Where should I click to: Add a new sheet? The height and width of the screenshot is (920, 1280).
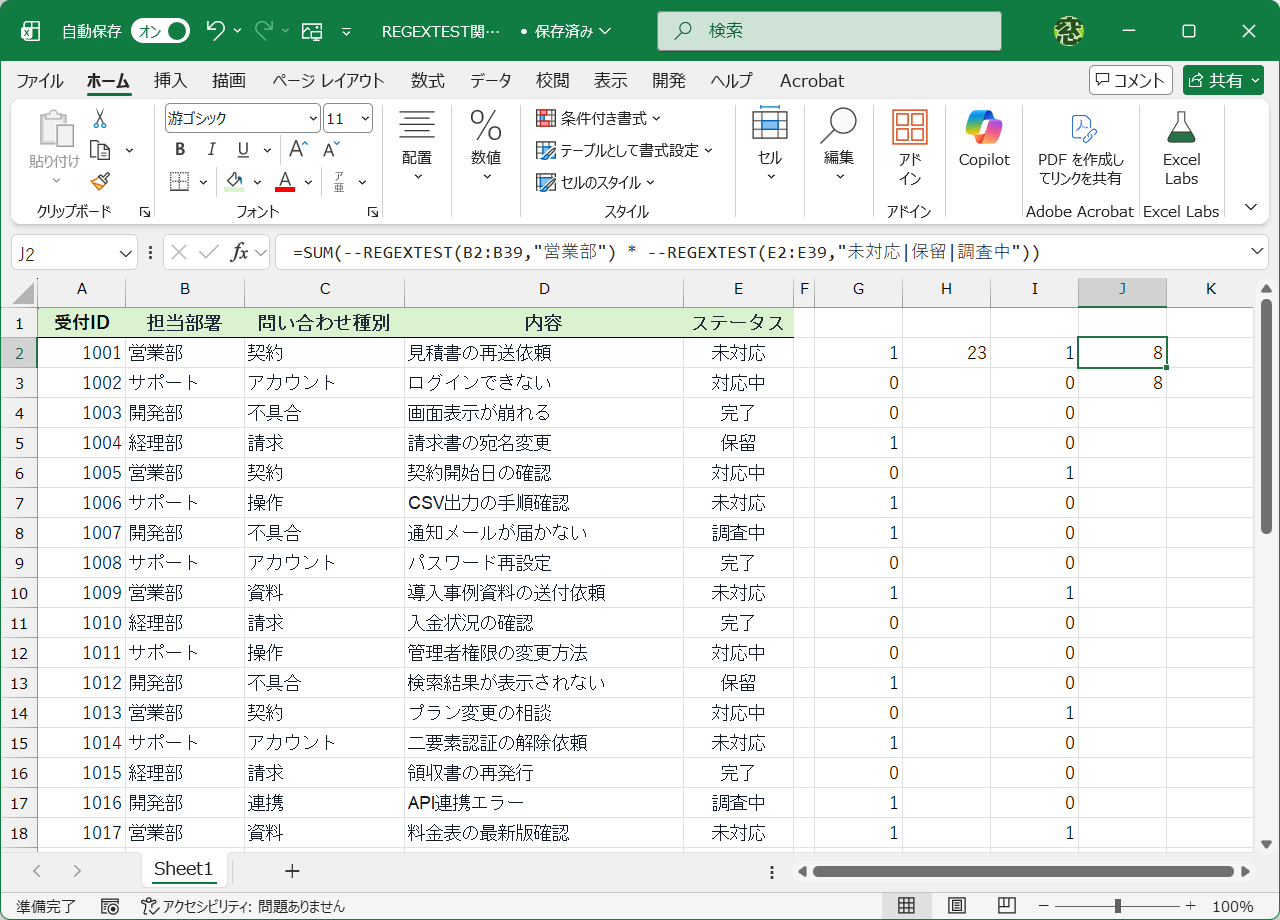coord(292,870)
